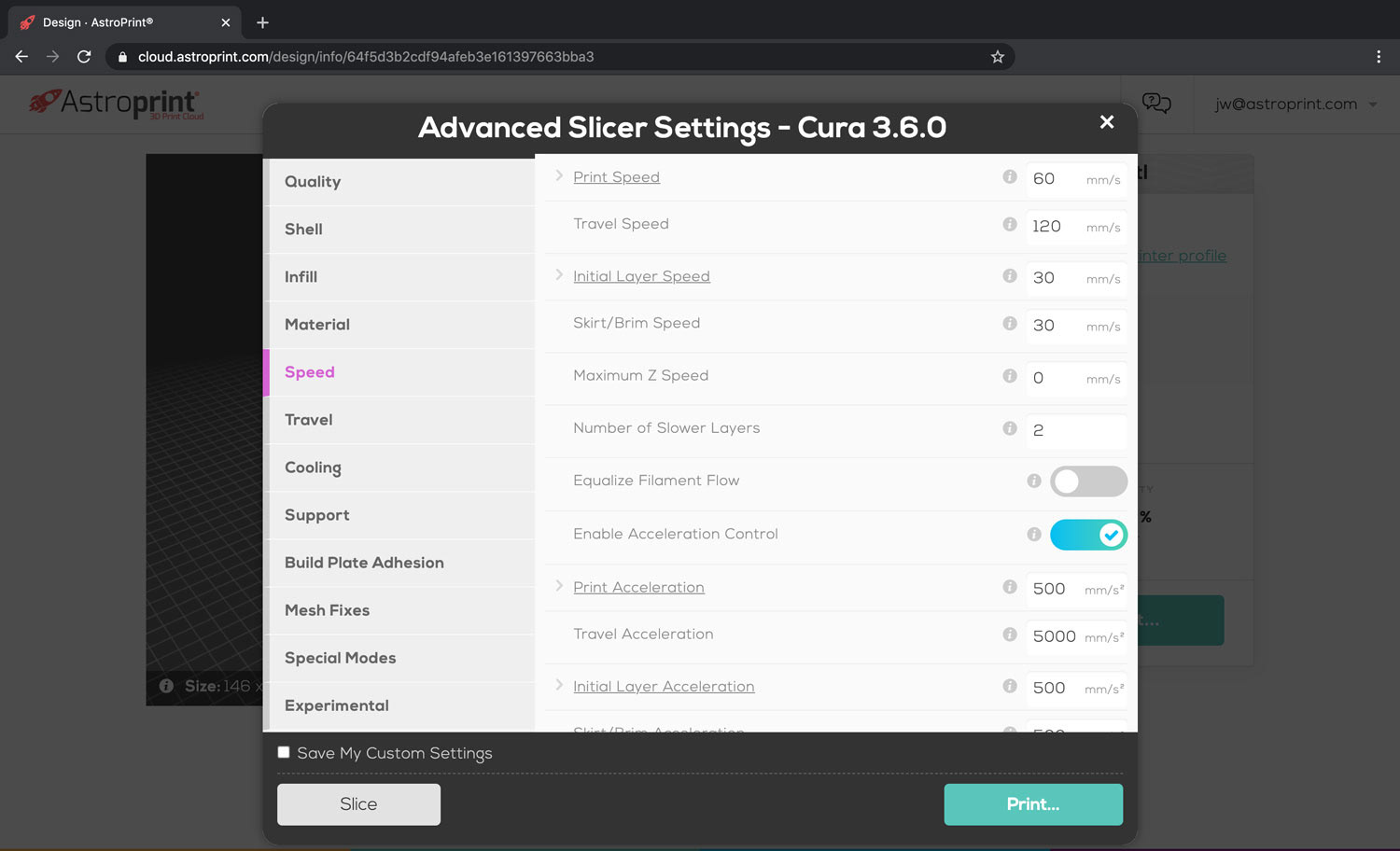
Task: Open the chat support icon in header
Action: (x=1156, y=103)
